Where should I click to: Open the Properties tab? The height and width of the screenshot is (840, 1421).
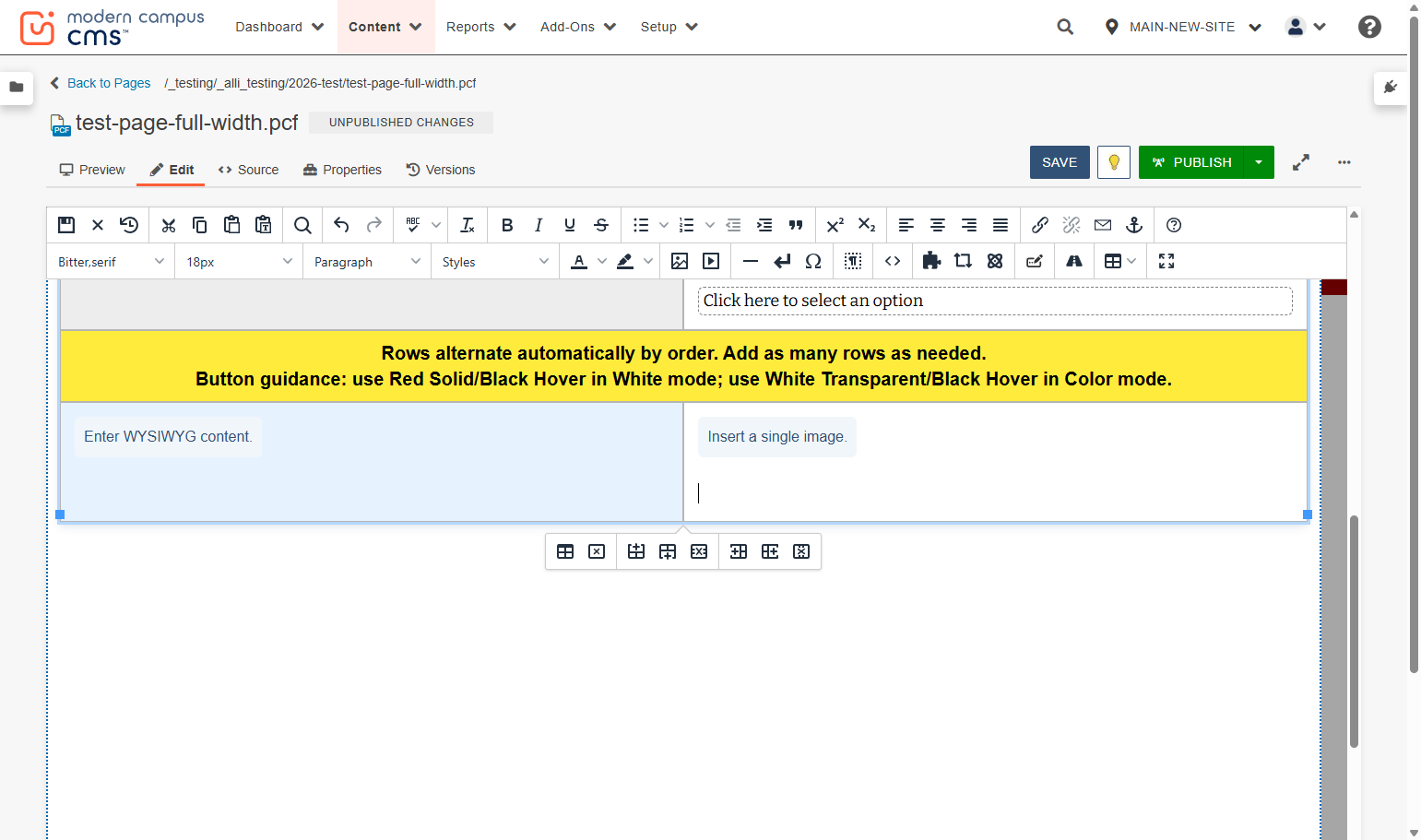coord(342,170)
